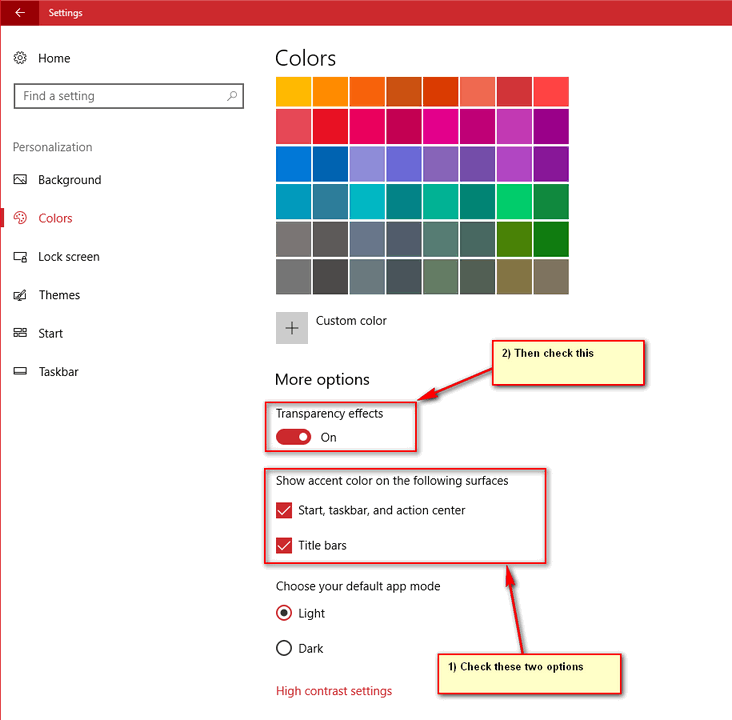
Task: Pick the cyan turquoise swatch in fourth row
Action: (x=367, y=202)
